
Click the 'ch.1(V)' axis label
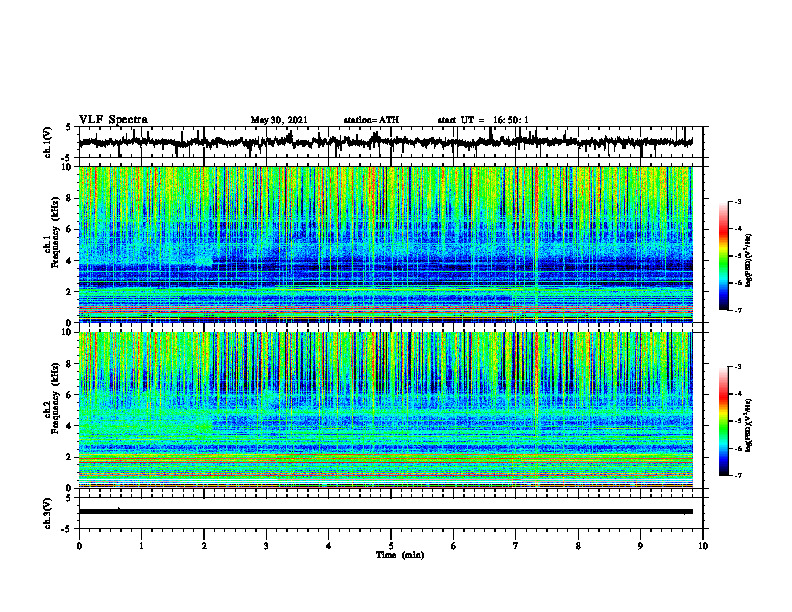(x=48, y=142)
